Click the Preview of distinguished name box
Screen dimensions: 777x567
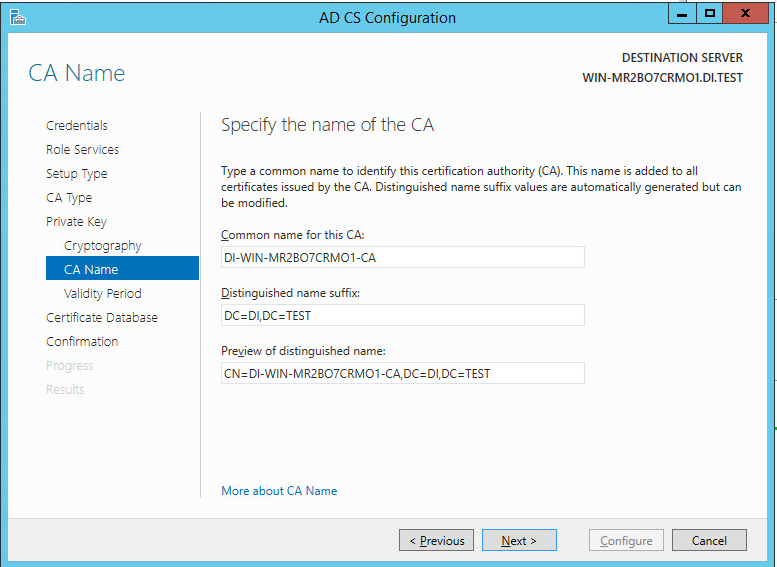click(x=402, y=374)
